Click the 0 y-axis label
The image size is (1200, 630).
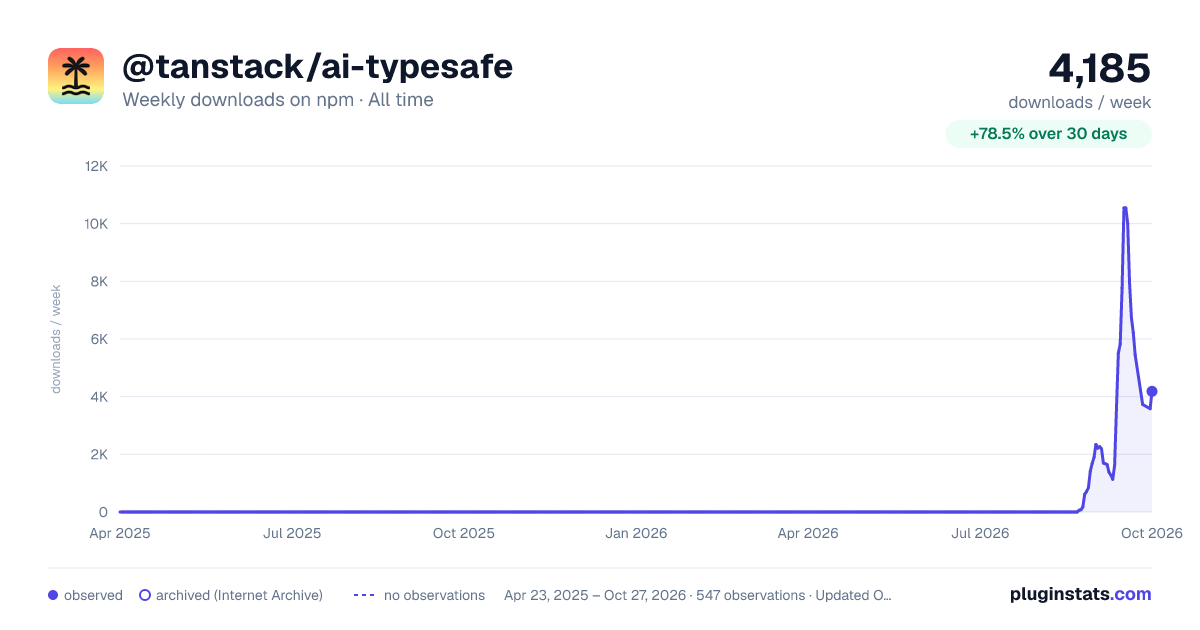pos(103,512)
